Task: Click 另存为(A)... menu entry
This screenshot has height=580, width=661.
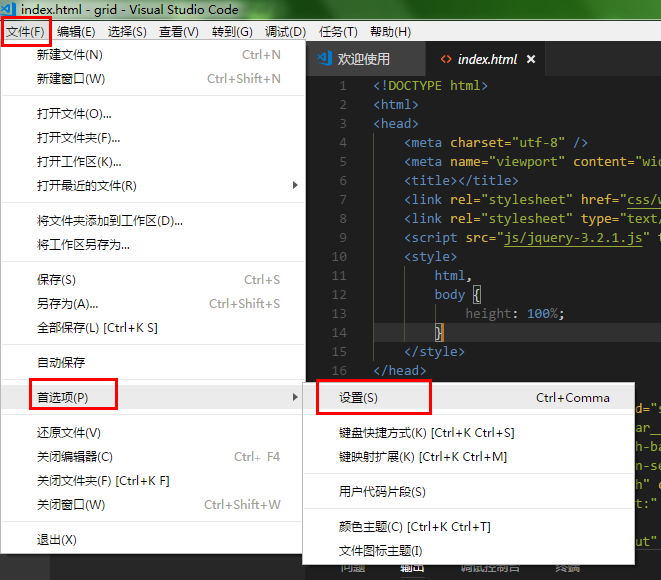Action: [x=153, y=304]
